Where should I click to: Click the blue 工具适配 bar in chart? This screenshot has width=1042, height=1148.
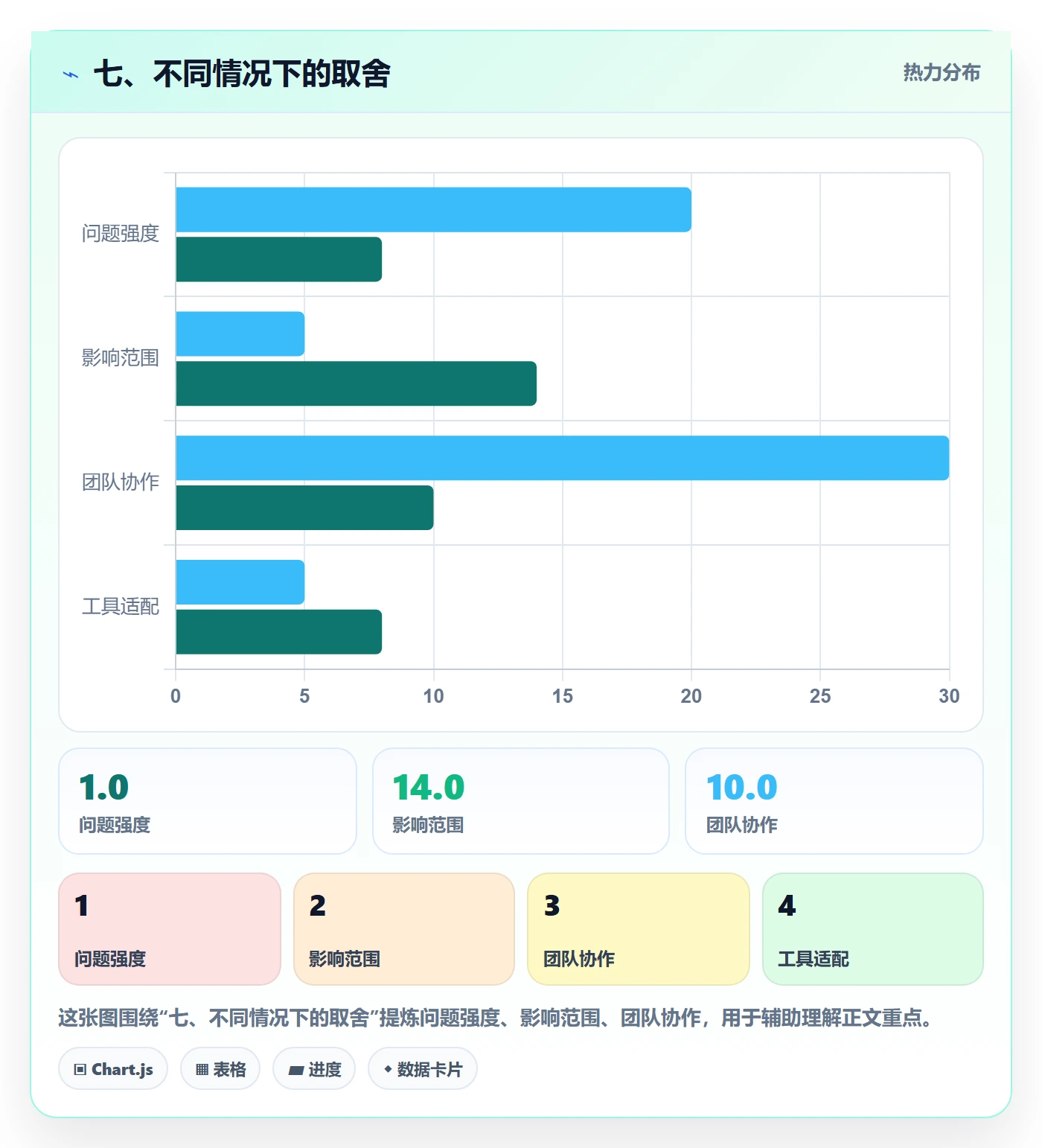[240, 583]
